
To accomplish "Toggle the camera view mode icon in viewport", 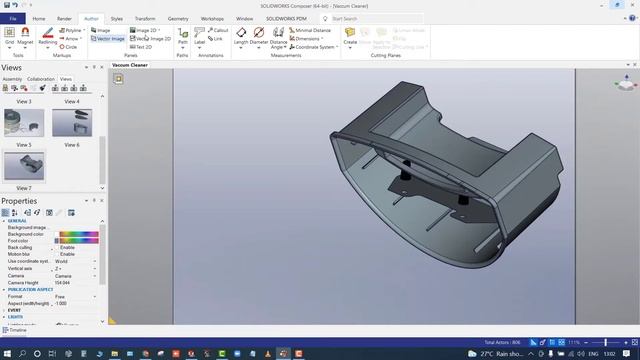I will click(118, 79).
